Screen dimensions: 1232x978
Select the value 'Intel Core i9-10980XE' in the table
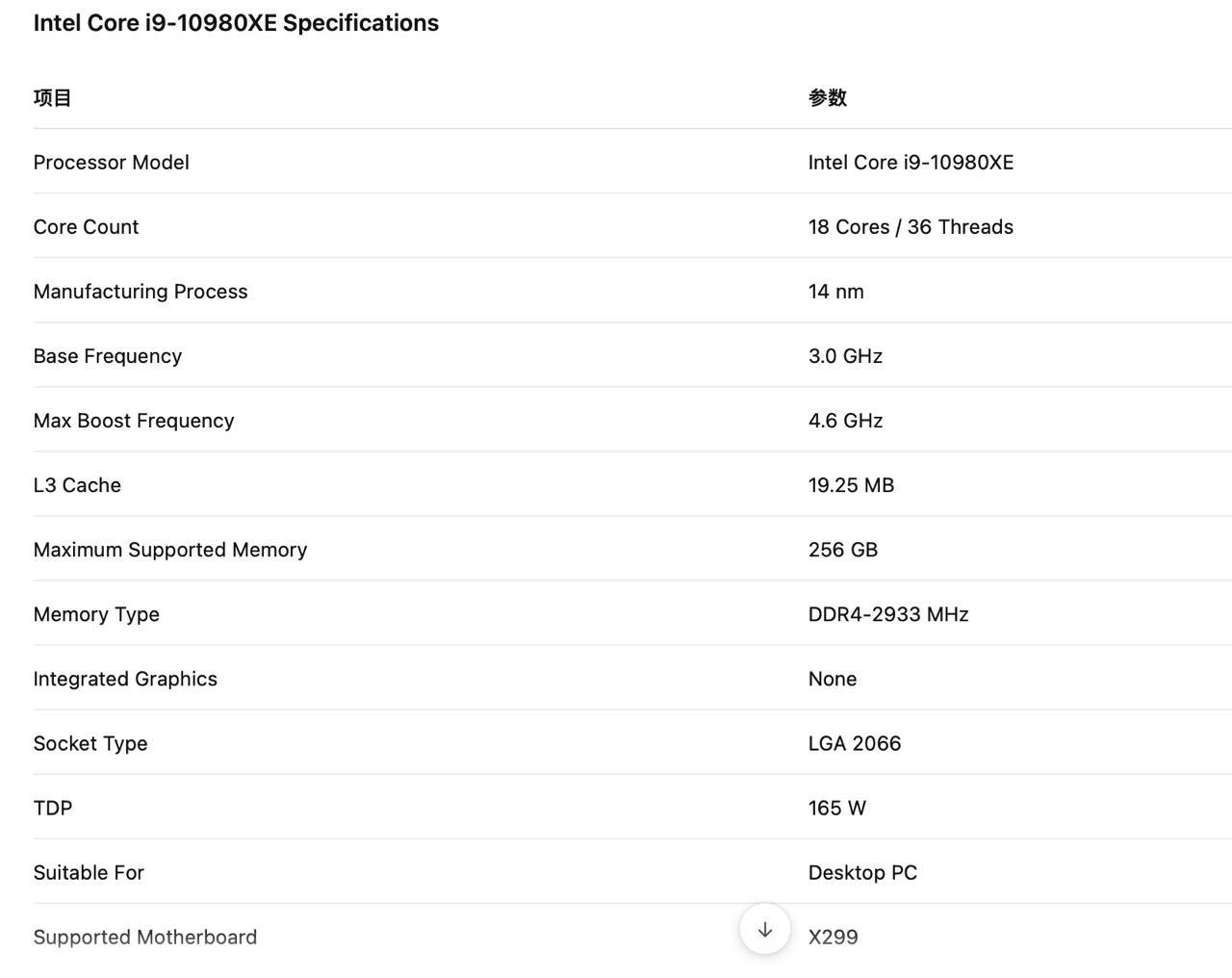911,162
